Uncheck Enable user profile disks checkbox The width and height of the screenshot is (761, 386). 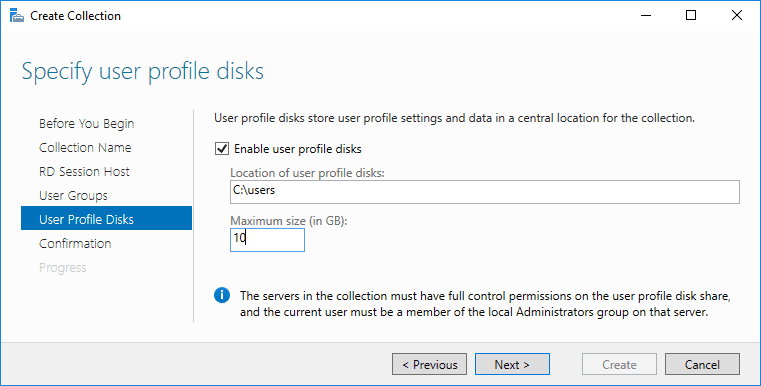pos(222,149)
